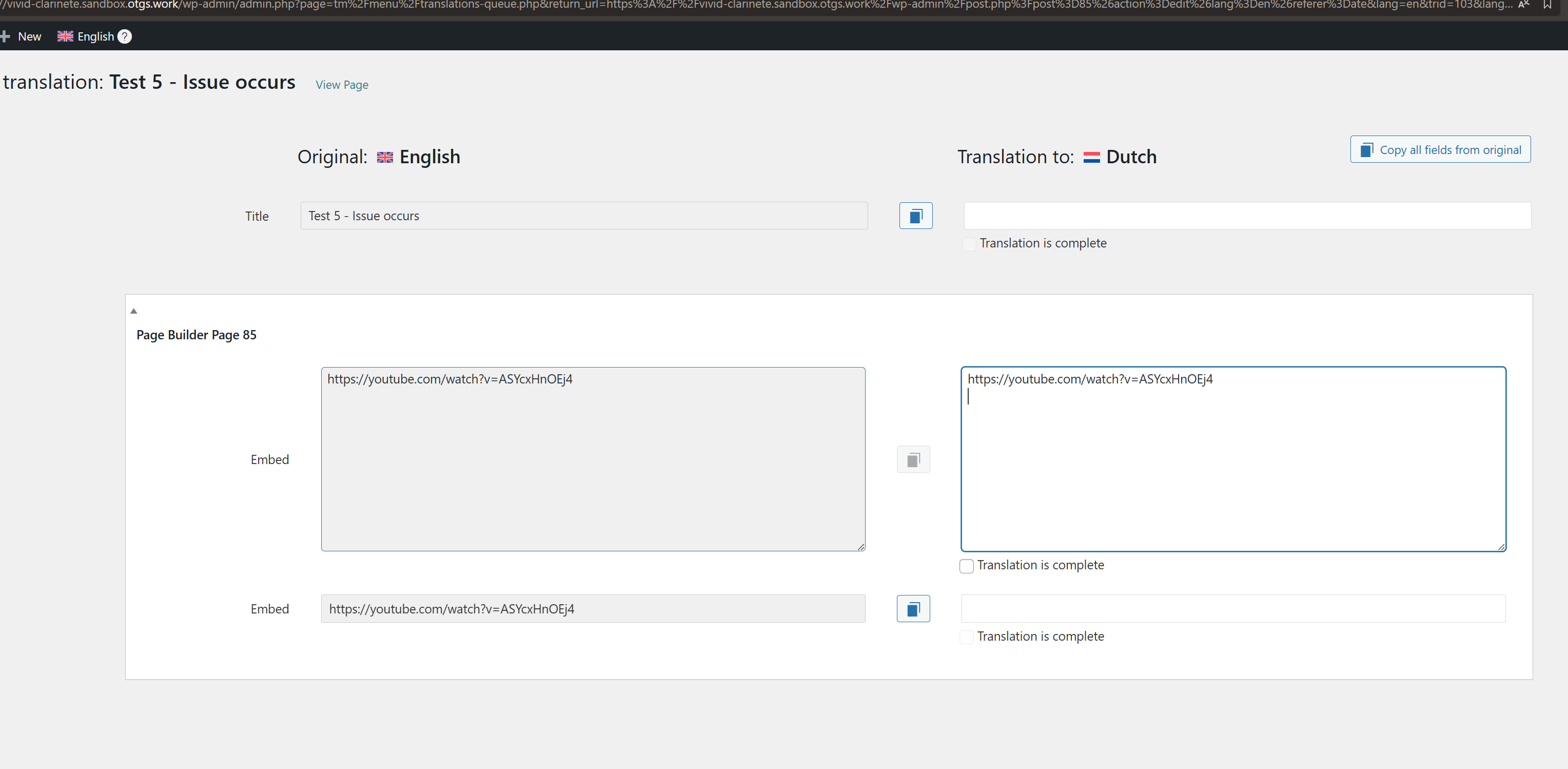
Task: Focus the Dutch Title translation field
Action: (x=1247, y=216)
